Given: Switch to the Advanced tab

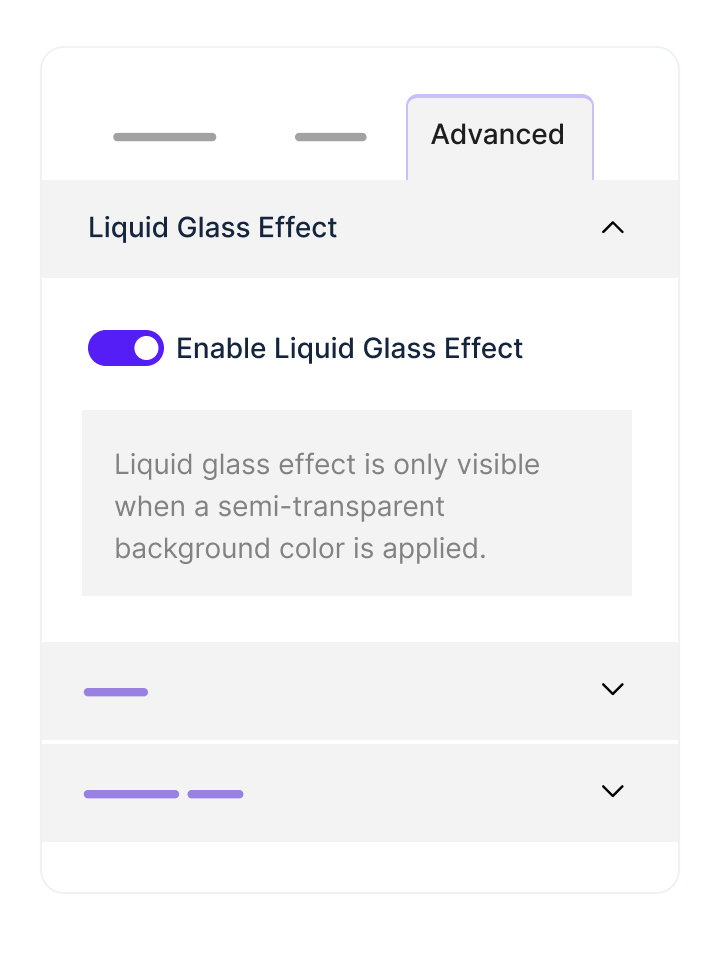Looking at the screenshot, I should click(x=498, y=135).
